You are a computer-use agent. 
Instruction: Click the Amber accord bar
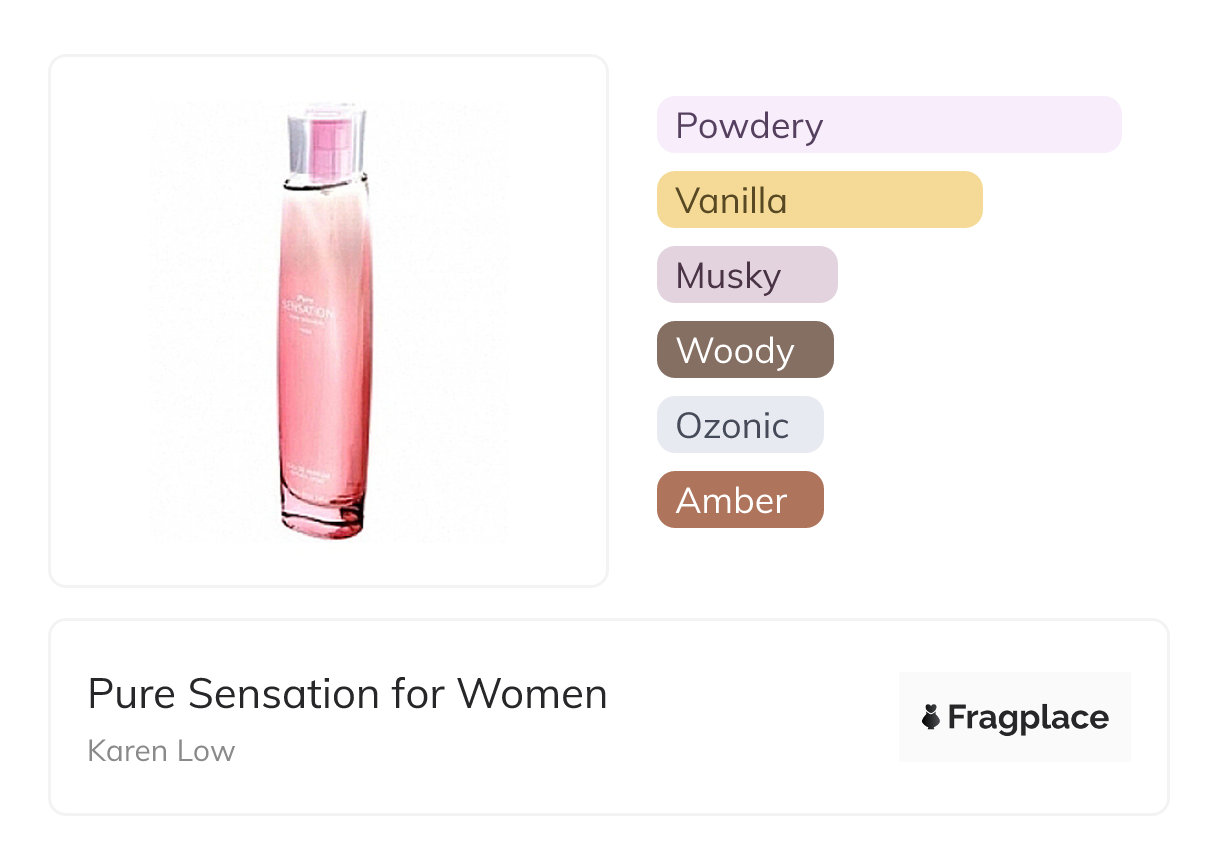tap(739, 500)
